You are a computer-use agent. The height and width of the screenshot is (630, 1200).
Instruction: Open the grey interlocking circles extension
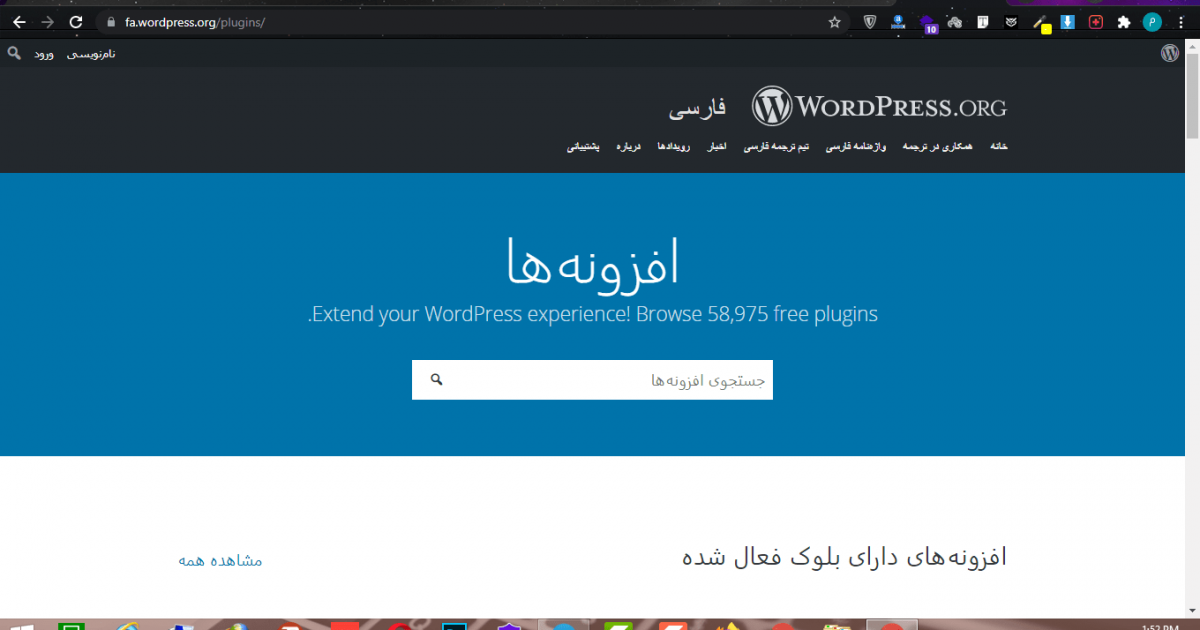[955, 22]
